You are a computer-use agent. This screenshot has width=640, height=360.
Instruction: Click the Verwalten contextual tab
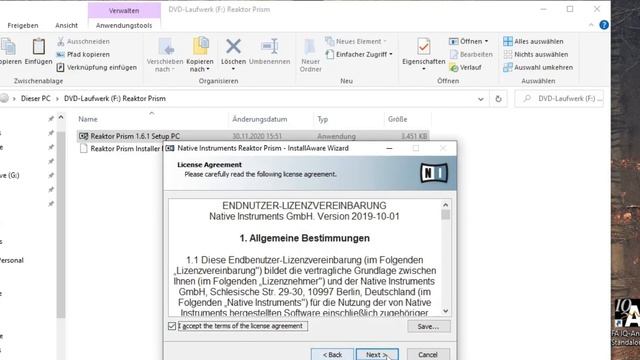[124, 11]
